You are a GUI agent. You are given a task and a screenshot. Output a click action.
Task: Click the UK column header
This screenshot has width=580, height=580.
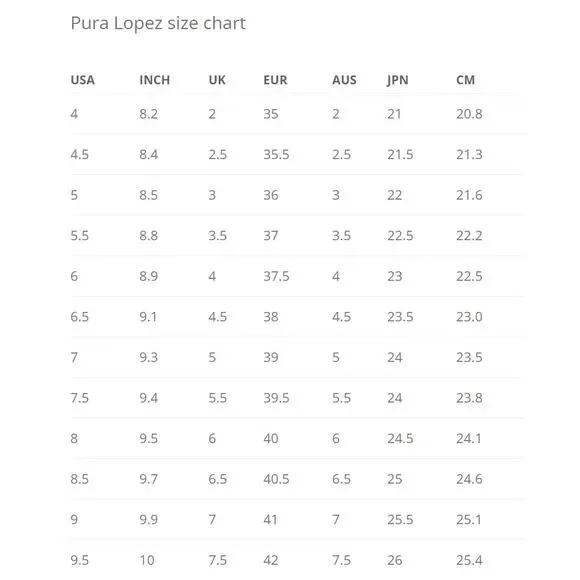click(x=217, y=80)
